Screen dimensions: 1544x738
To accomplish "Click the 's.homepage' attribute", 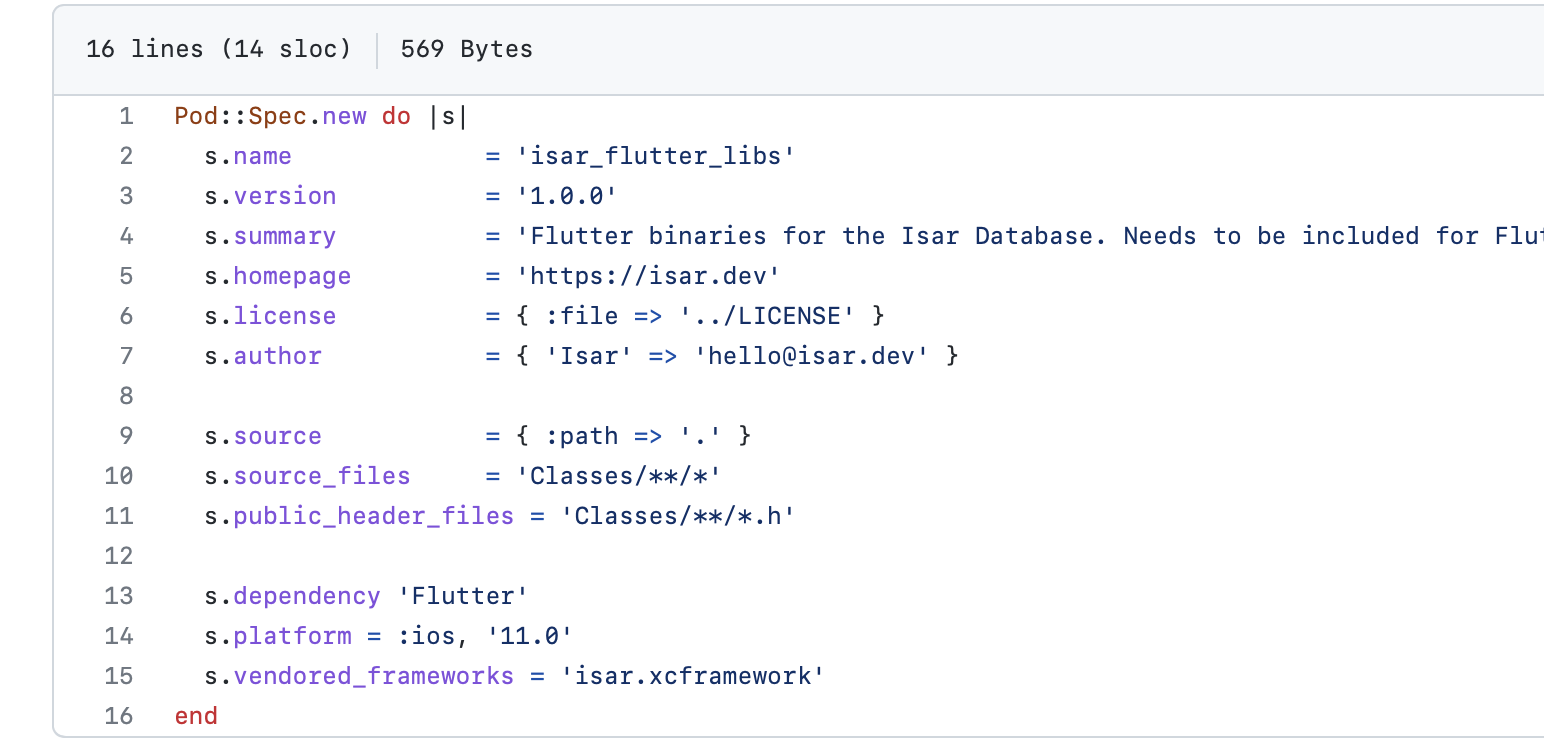I will point(278,276).
